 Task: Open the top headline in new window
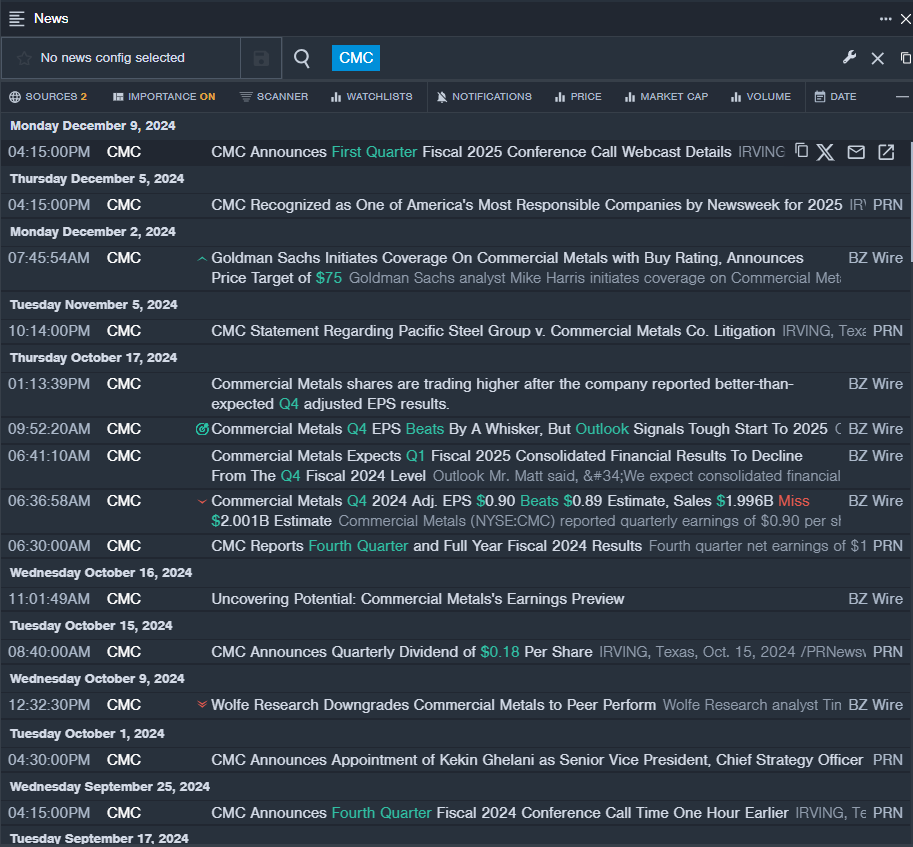click(x=886, y=152)
